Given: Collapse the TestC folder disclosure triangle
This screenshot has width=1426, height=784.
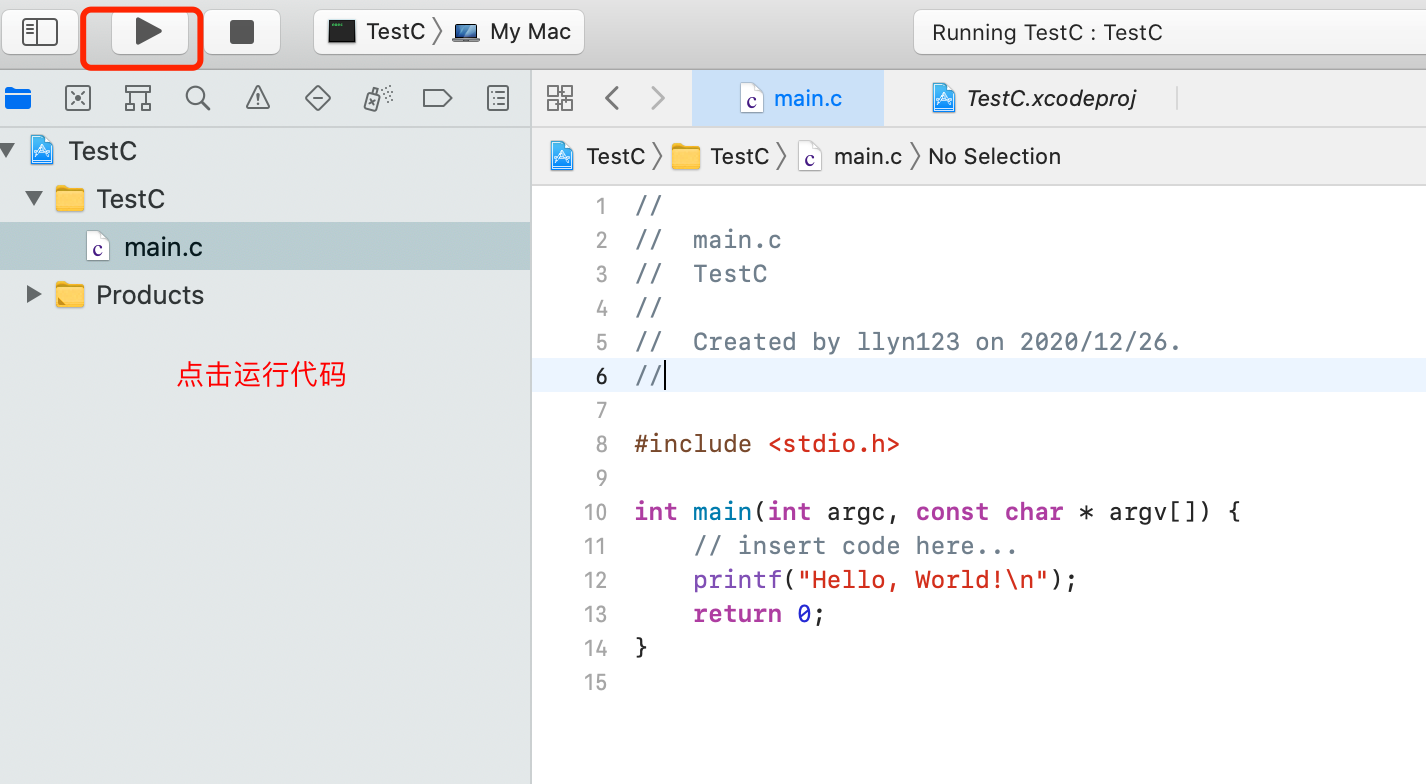Looking at the screenshot, I should click(35, 199).
